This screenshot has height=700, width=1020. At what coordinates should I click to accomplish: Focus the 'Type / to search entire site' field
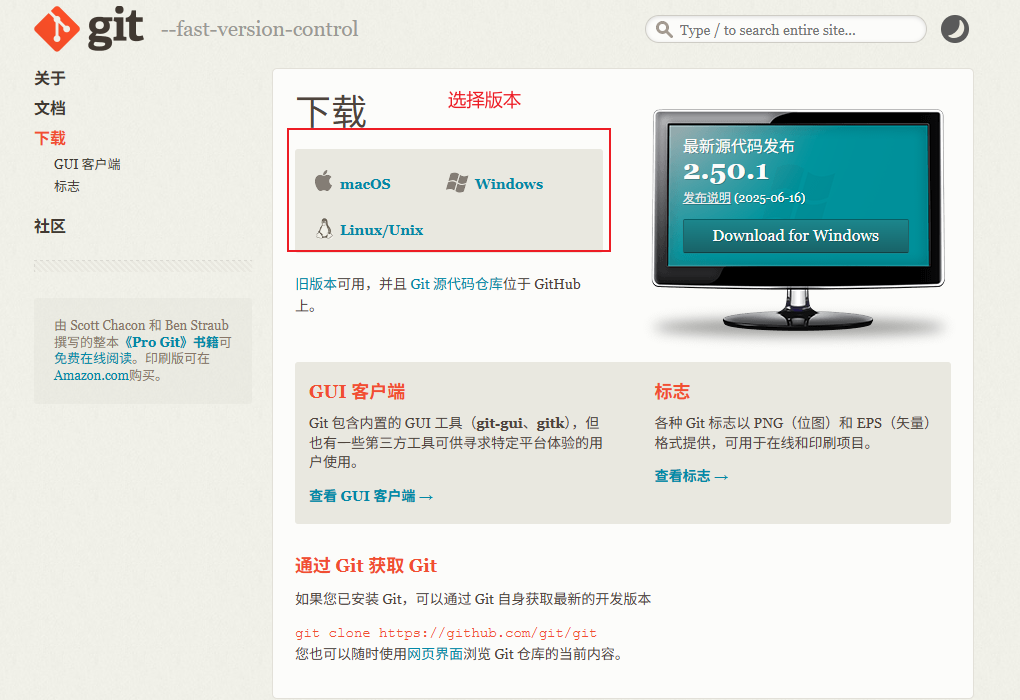click(x=786, y=30)
